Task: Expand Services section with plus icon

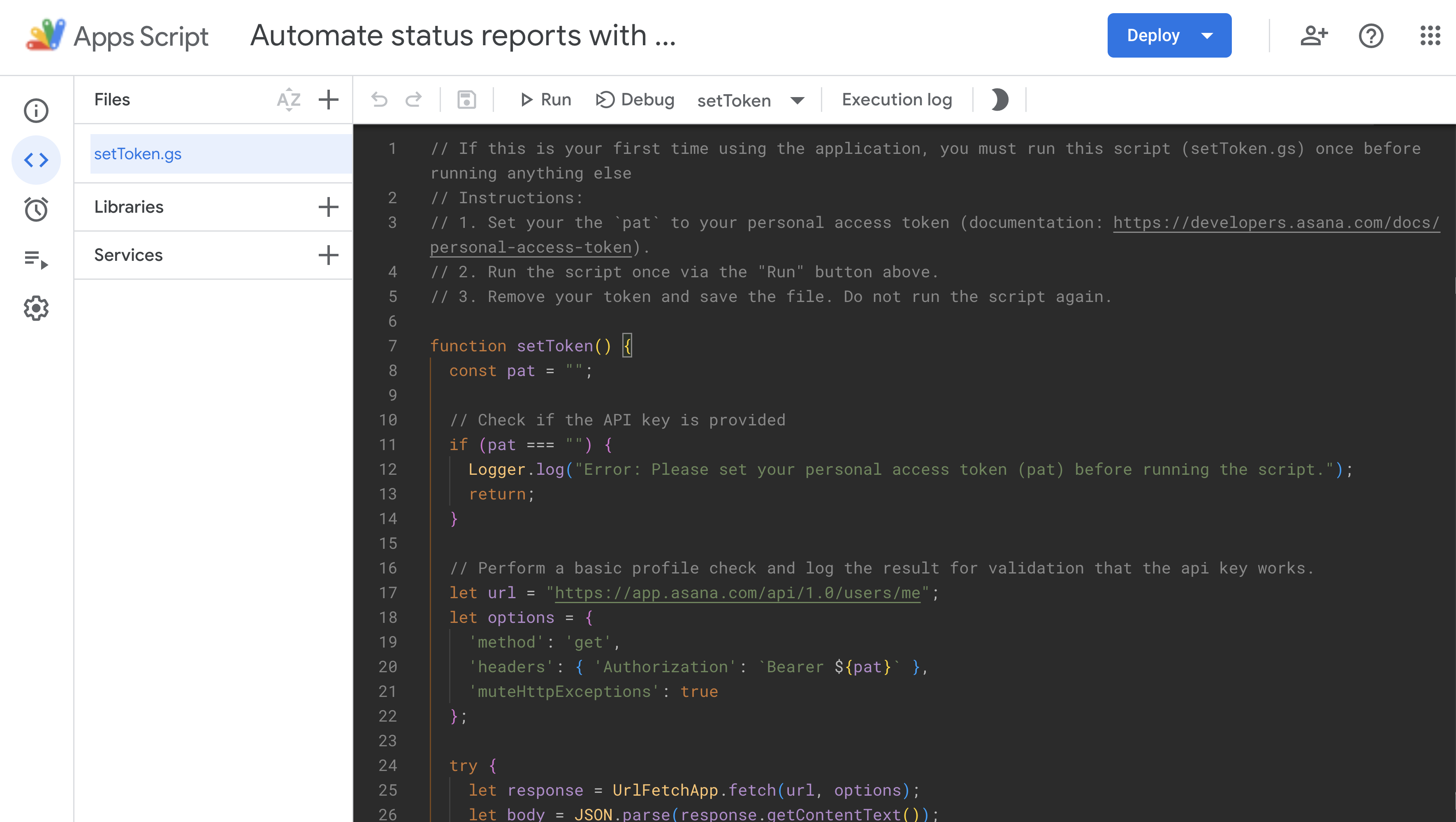Action: coord(327,255)
